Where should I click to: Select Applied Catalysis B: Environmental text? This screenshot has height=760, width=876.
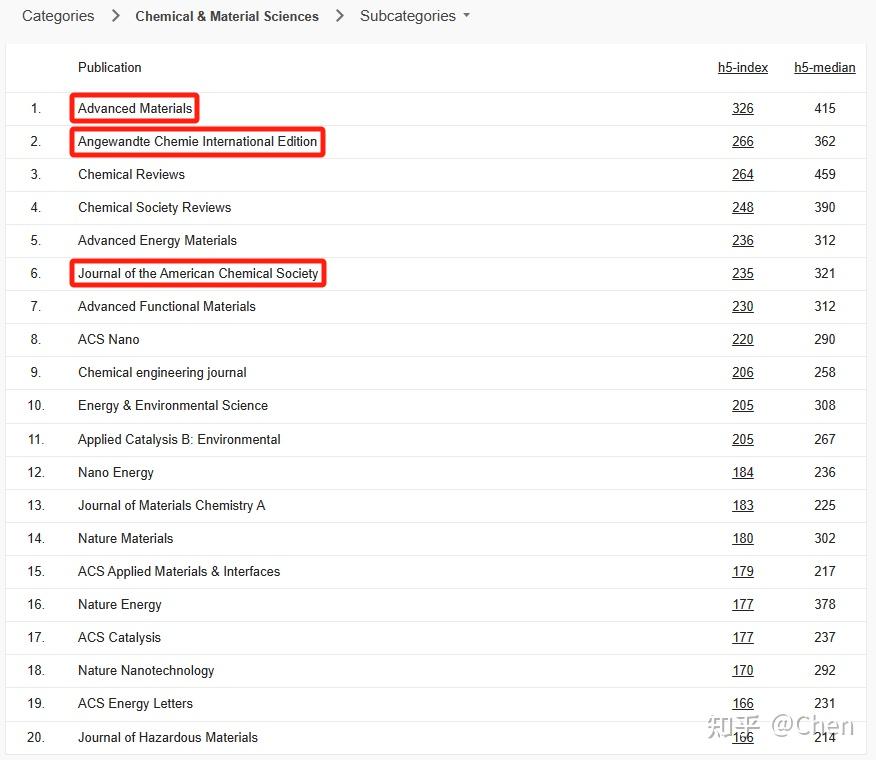179,439
